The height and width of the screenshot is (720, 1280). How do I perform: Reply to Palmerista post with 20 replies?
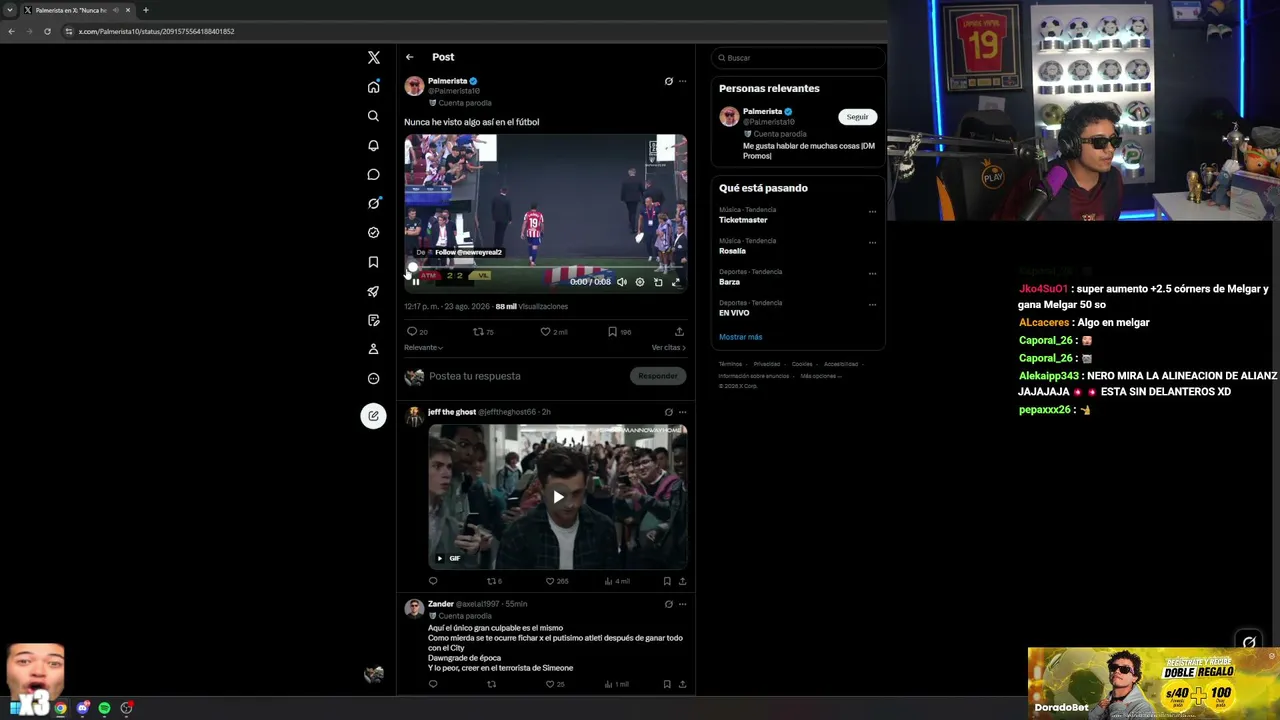click(417, 332)
